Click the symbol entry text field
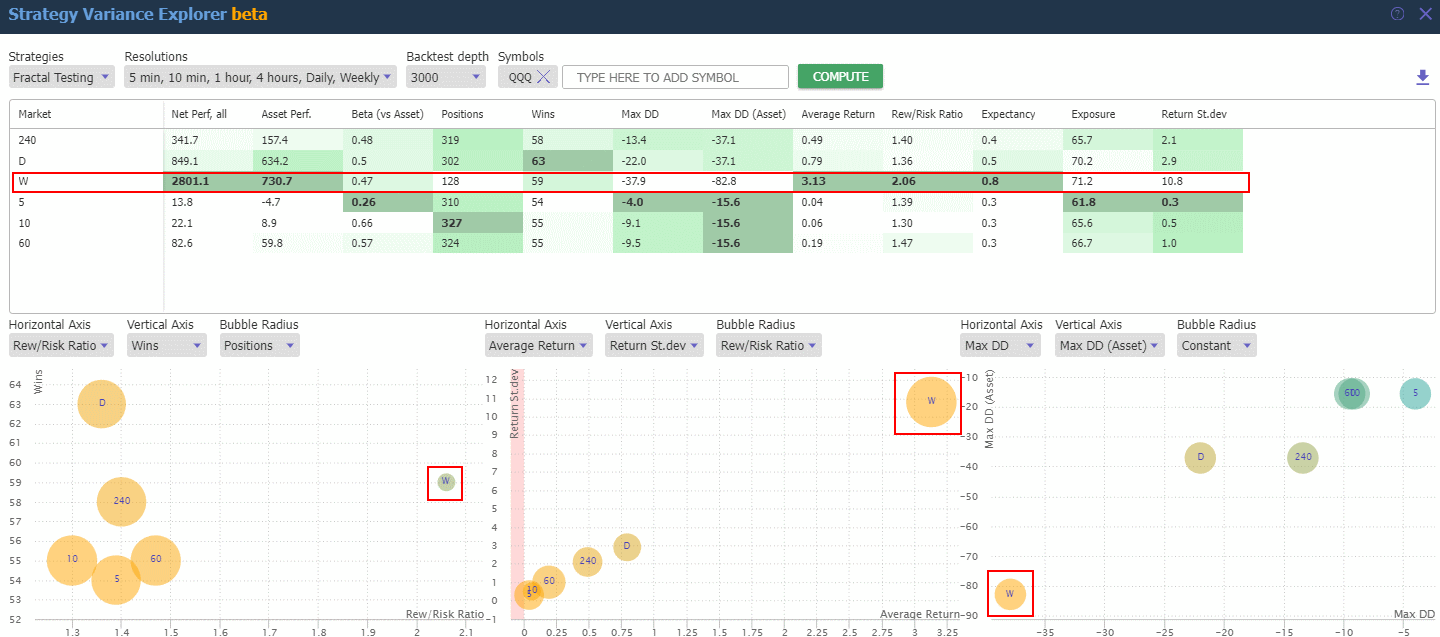The height and width of the screenshot is (637, 1440). point(675,77)
